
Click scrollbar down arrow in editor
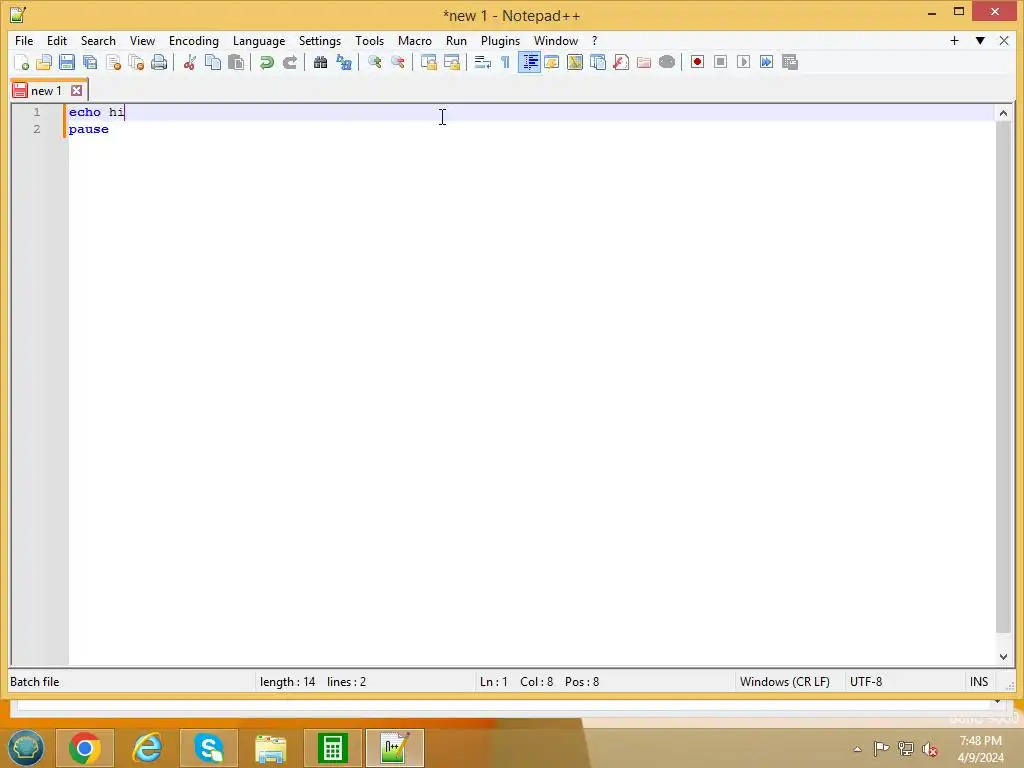pos(1003,657)
